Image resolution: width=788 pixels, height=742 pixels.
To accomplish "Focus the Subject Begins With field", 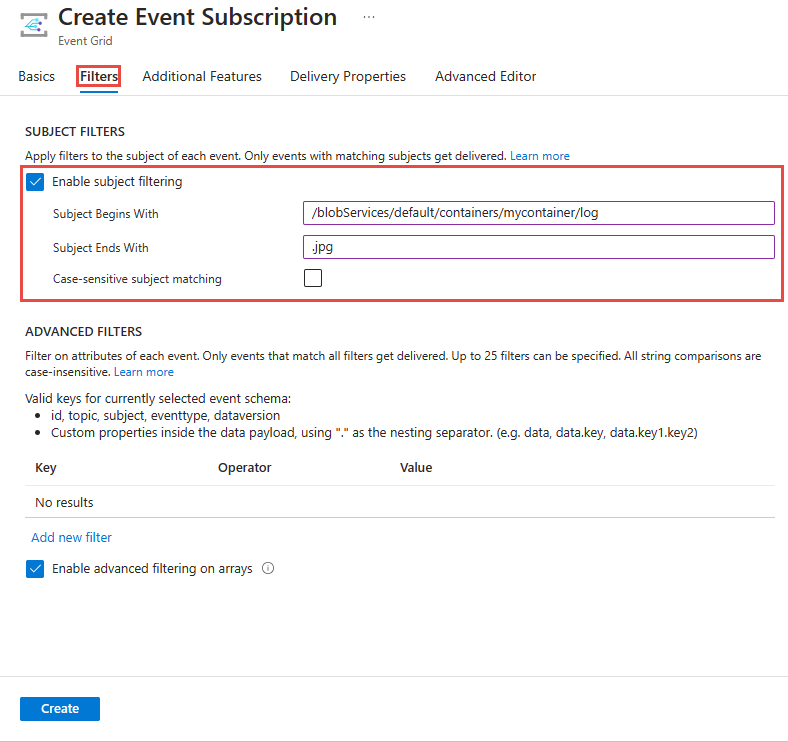I will [538, 213].
